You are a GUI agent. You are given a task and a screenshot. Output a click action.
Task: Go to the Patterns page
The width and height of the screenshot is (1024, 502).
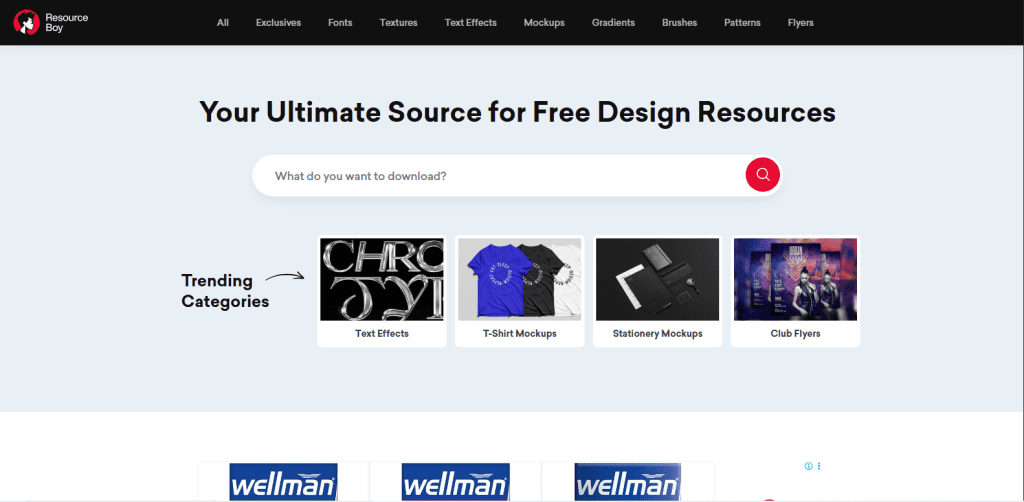[x=742, y=23]
